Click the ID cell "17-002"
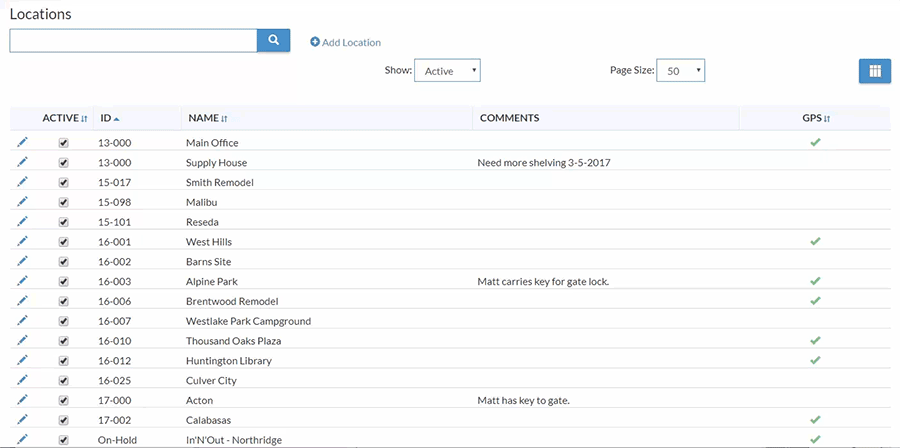Image resolution: width=900 pixels, height=448 pixels. click(114, 420)
